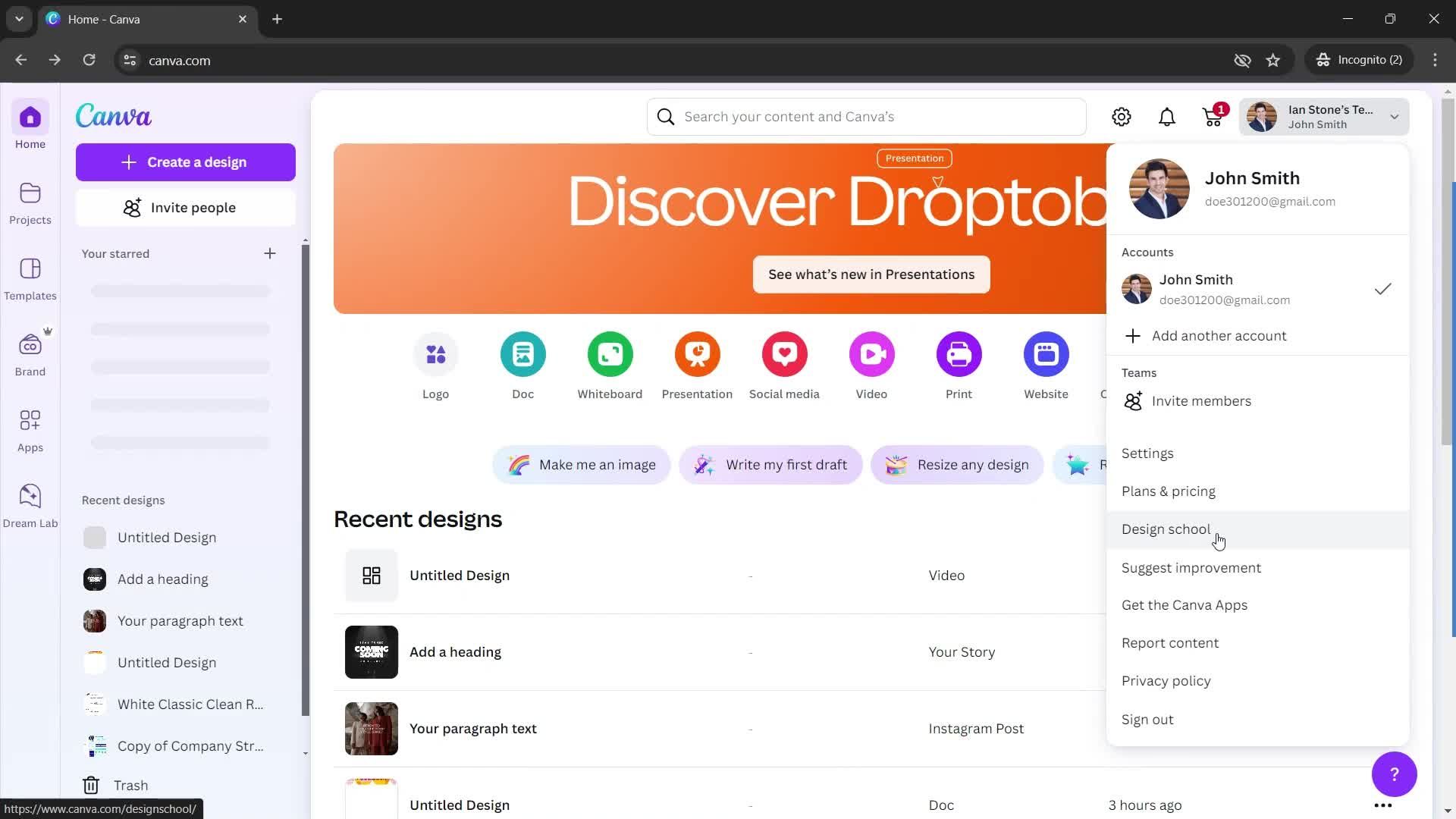This screenshot has width=1456, height=819.
Task: Click Invite people button
Action: [186, 208]
